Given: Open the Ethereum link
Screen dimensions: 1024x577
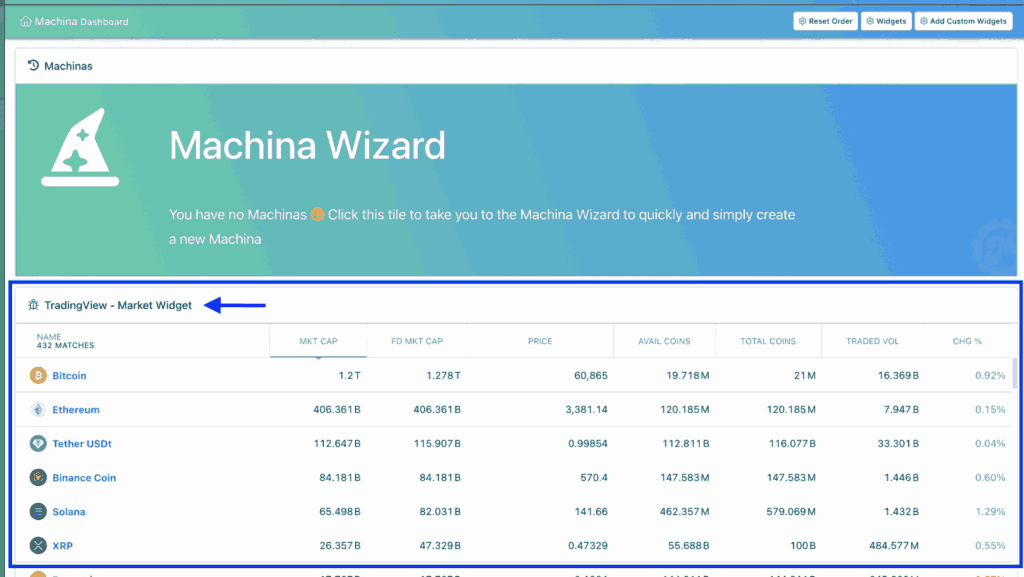Looking at the screenshot, I should click(76, 409).
